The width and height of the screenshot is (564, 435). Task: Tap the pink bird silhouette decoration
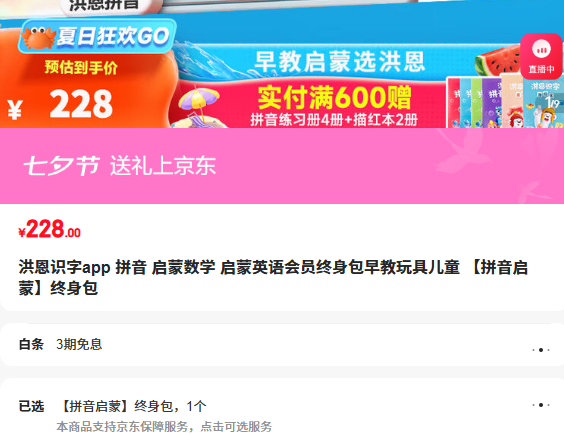point(464,151)
